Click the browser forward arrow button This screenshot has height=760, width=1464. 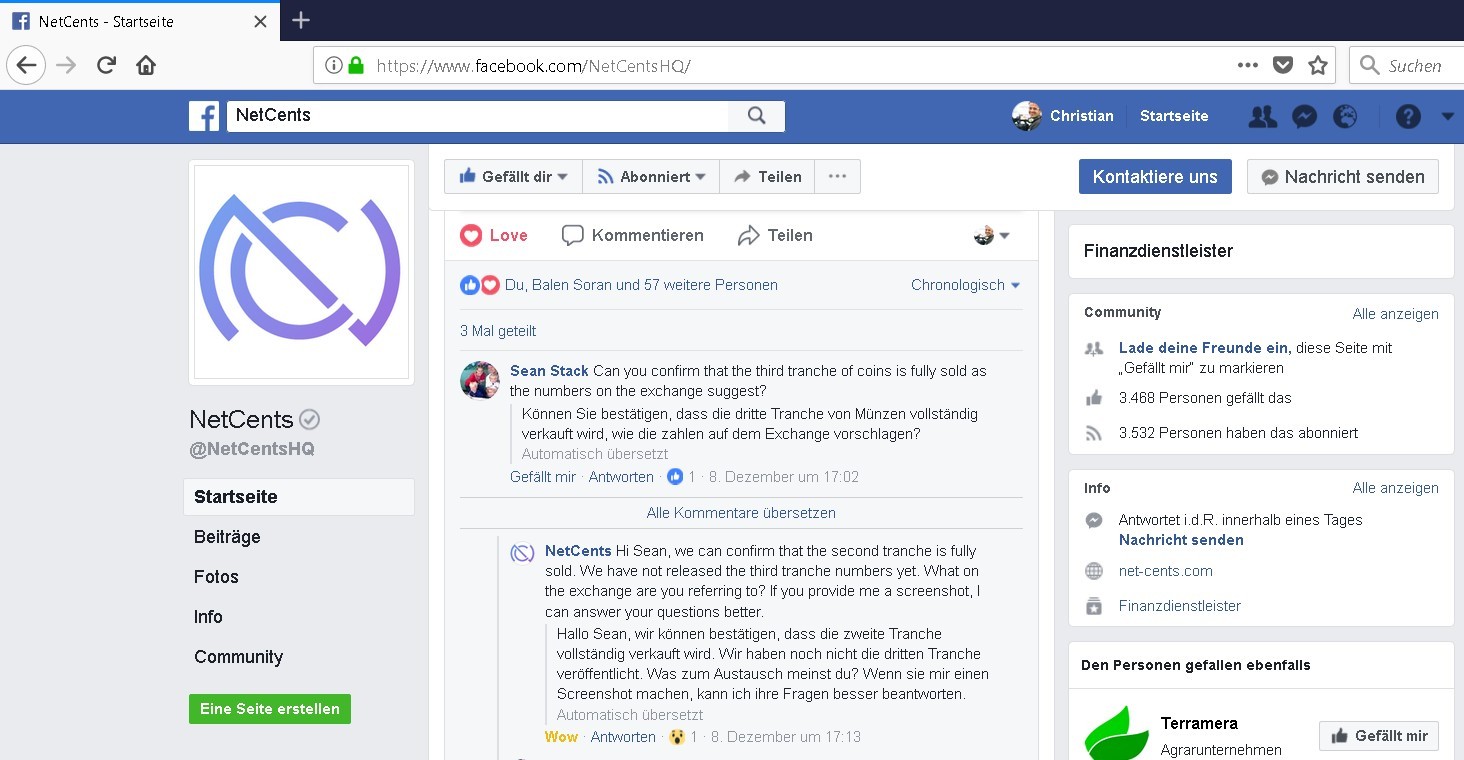(66, 66)
